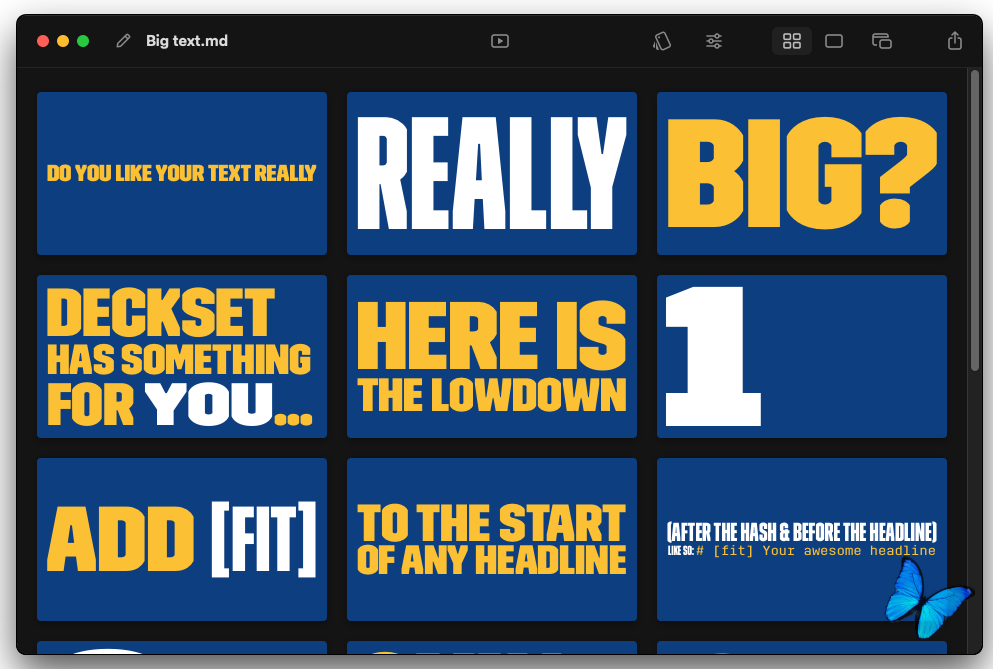Select the stacked windows view icon
This screenshot has height=669, width=993.
click(881, 41)
